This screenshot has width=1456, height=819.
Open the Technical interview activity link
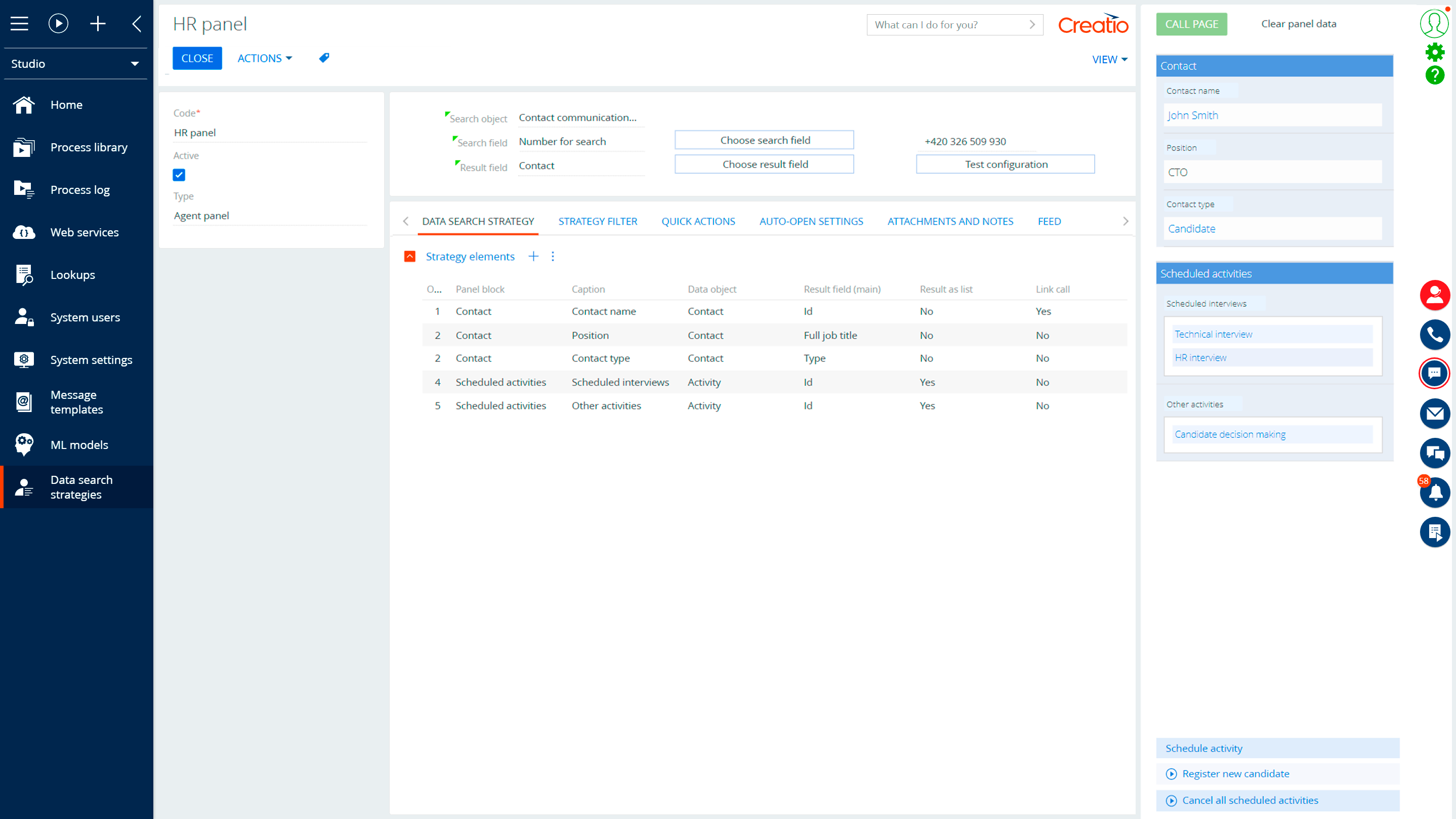[x=1214, y=334]
